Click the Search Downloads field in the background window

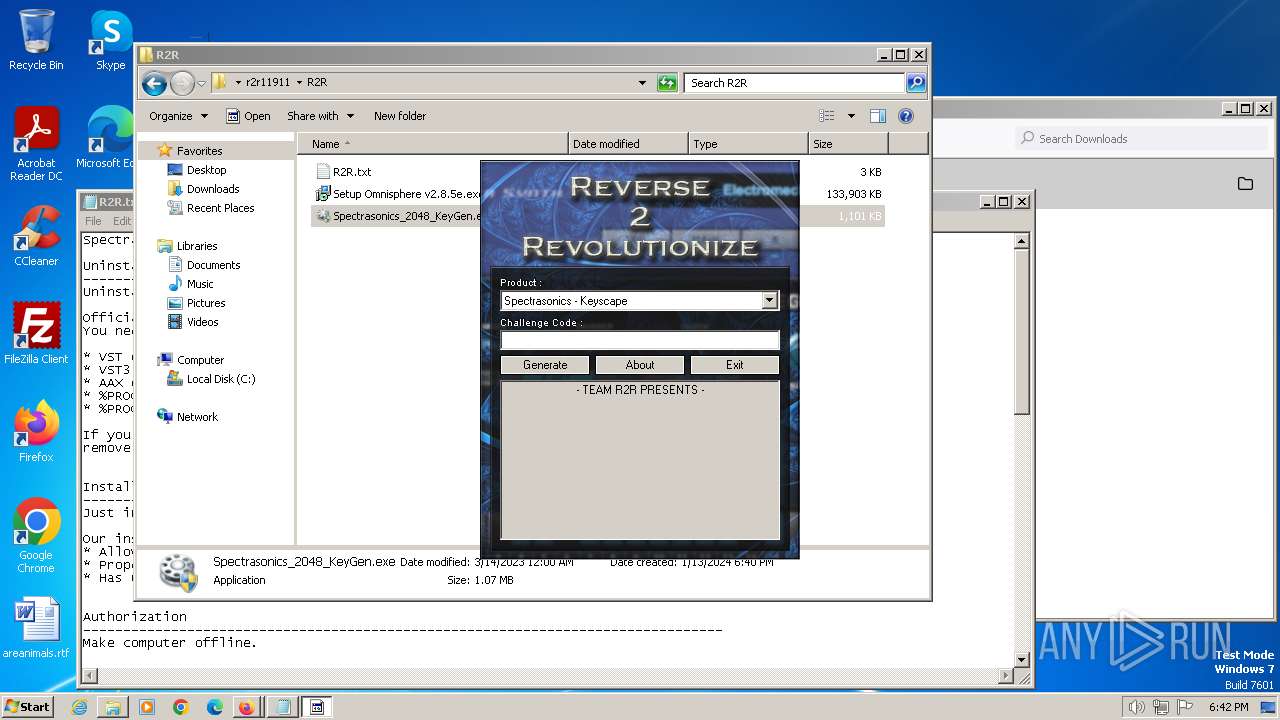click(1142, 139)
